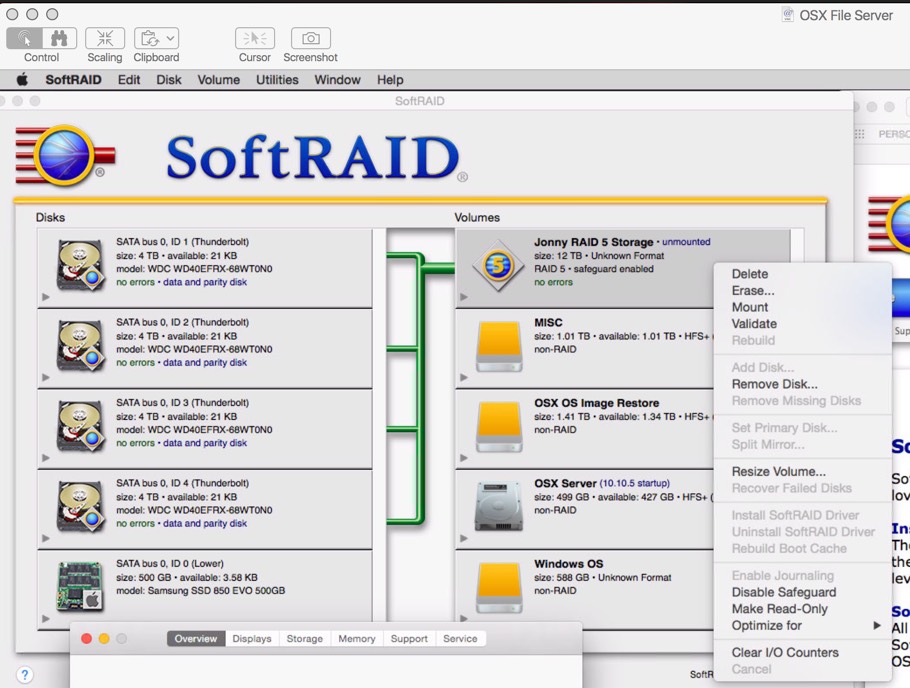
Task: Expand details of MISC volume
Action: pos(464,377)
